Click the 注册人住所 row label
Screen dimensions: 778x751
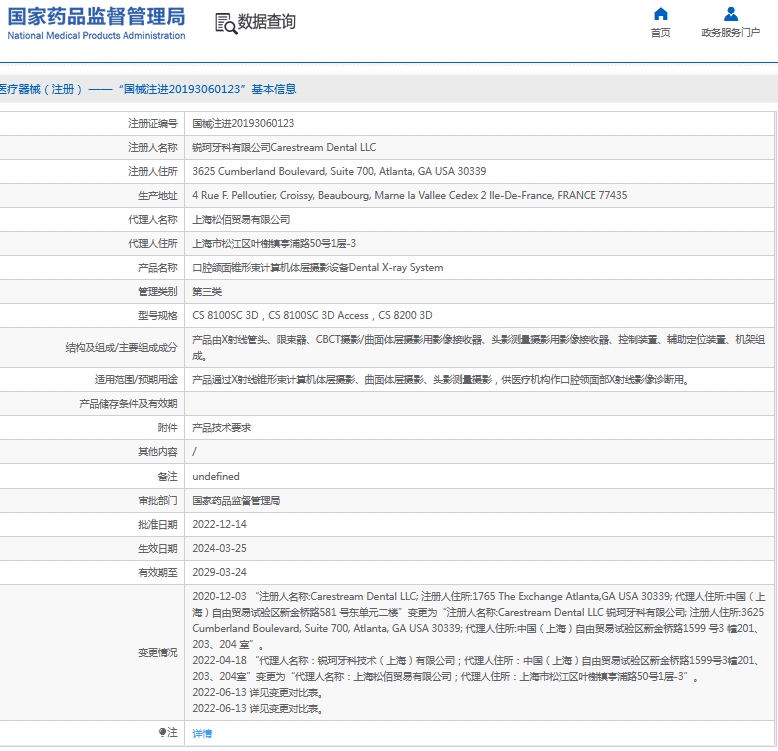coord(152,171)
